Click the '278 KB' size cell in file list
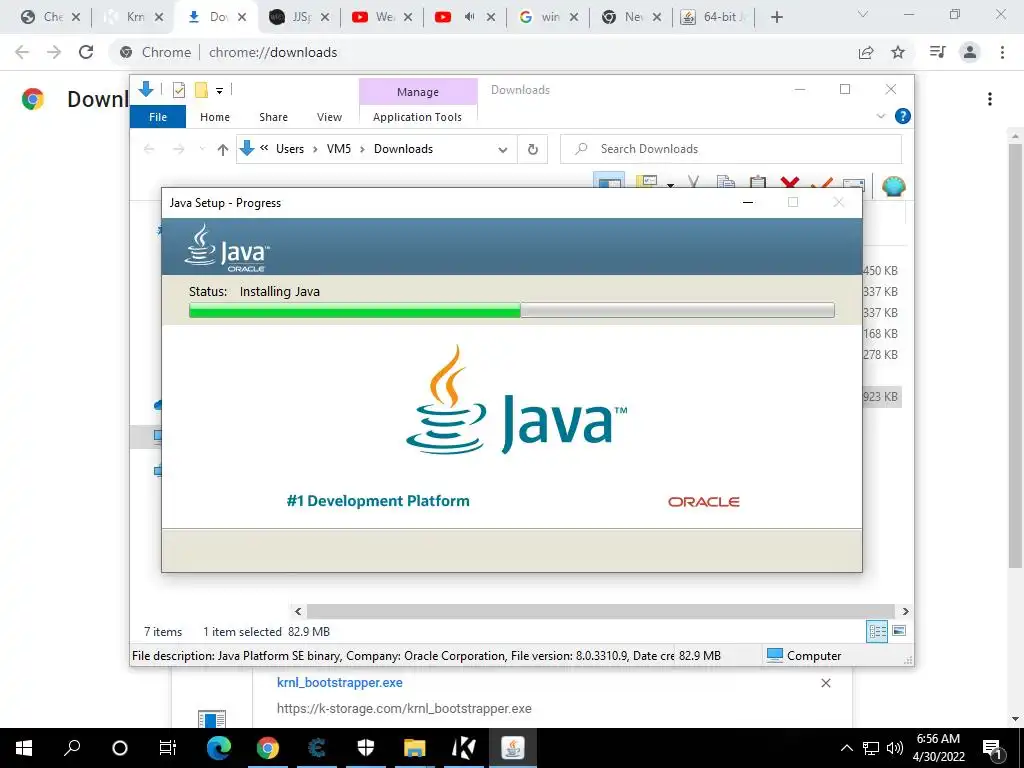The height and width of the screenshot is (768, 1024). [x=880, y=355]
